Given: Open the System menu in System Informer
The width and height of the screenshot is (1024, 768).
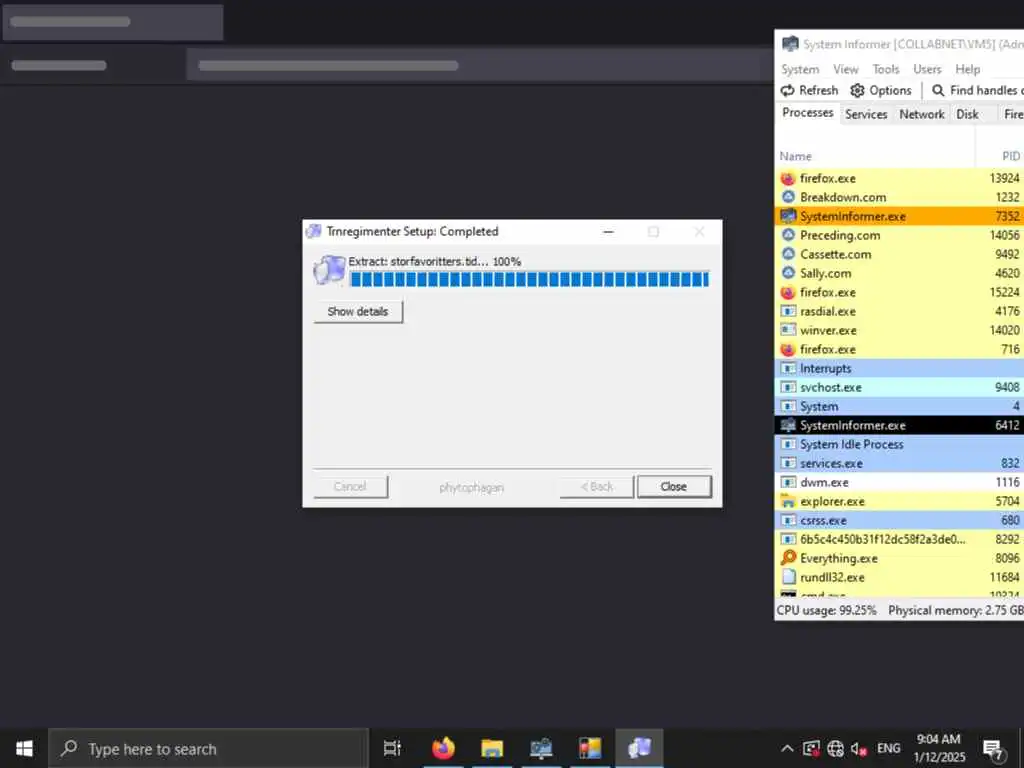Looking at the screenshot, I should 800,69.
